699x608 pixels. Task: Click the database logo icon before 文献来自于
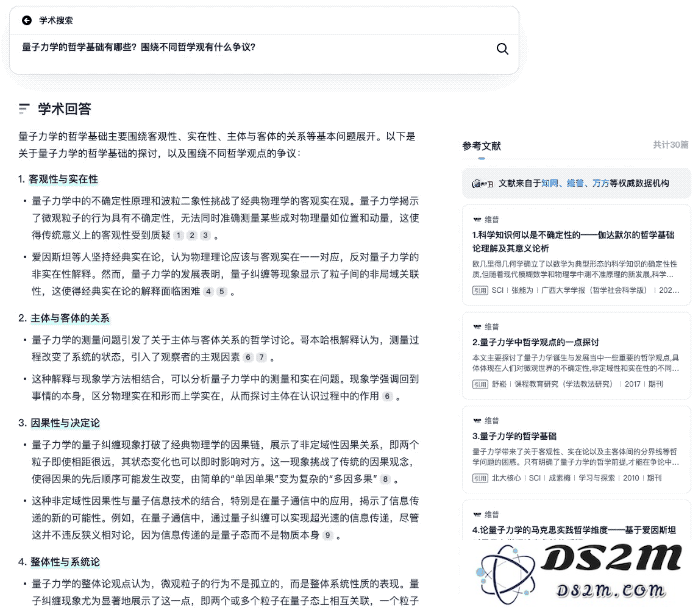(482, 184)
